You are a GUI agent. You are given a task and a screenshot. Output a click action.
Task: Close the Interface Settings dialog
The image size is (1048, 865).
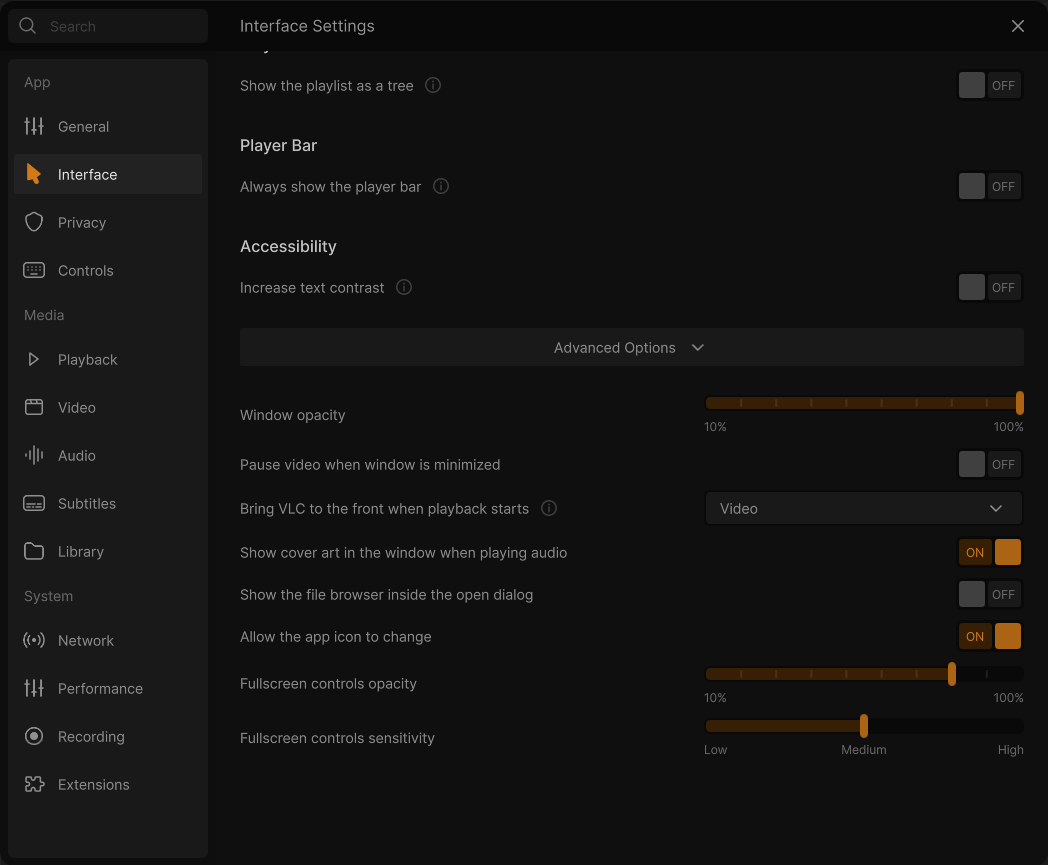(1017, 26)
